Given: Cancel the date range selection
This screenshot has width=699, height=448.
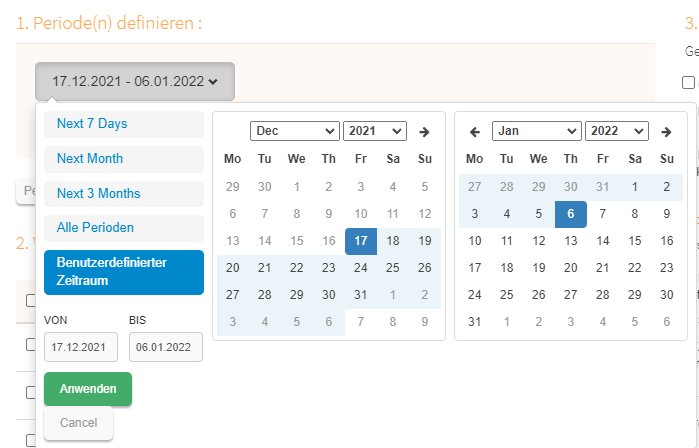Looking at the screenshot, I should [78, 423].
